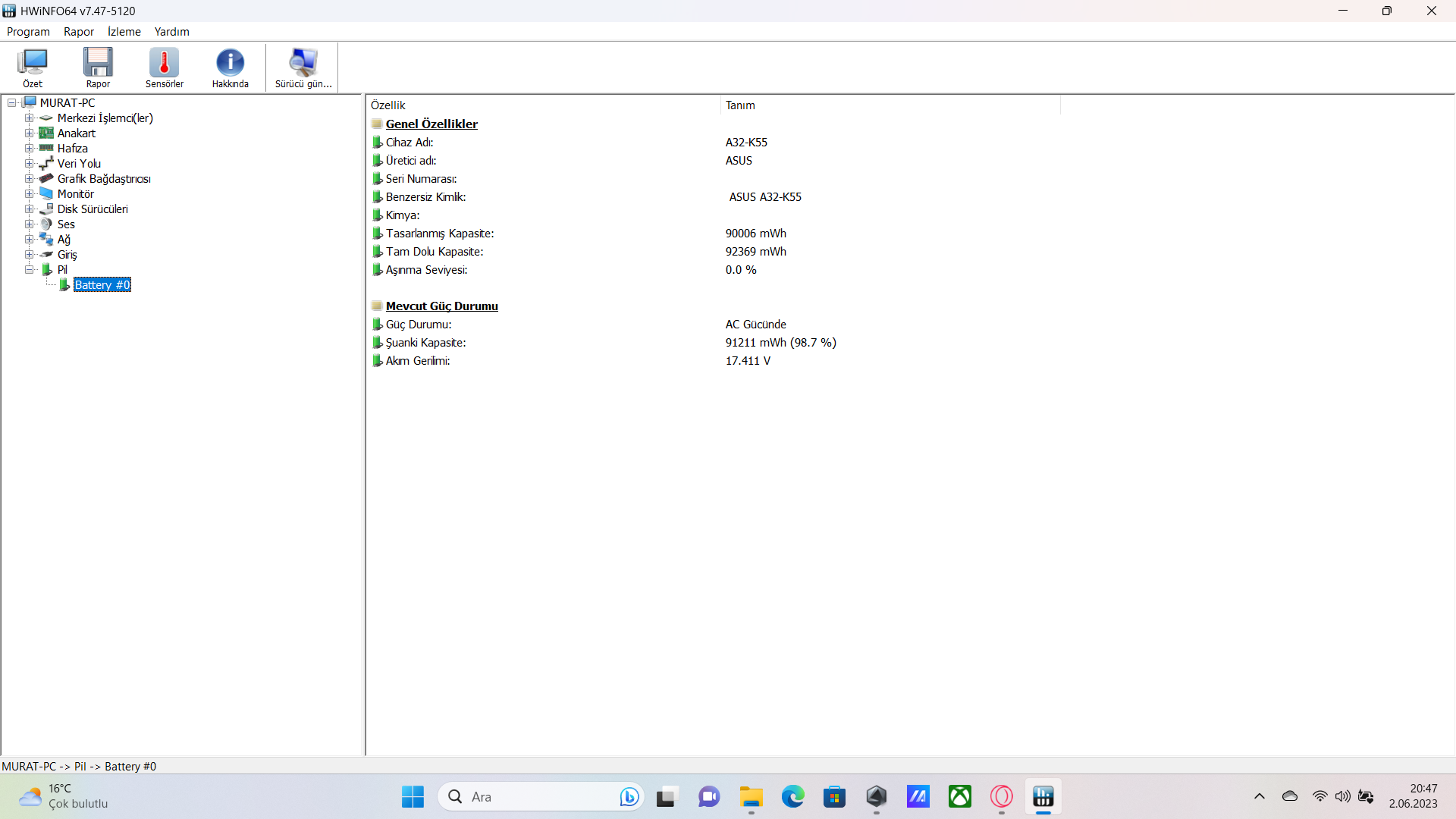Click the Hakkında info icon

point(230,67)
